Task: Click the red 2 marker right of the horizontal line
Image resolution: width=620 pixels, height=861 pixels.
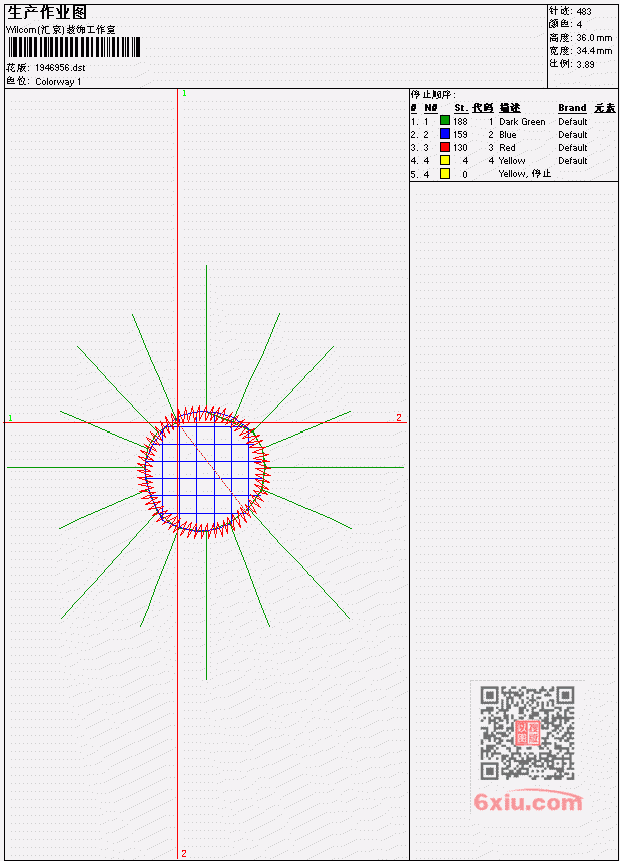Action: click(399, 417)
